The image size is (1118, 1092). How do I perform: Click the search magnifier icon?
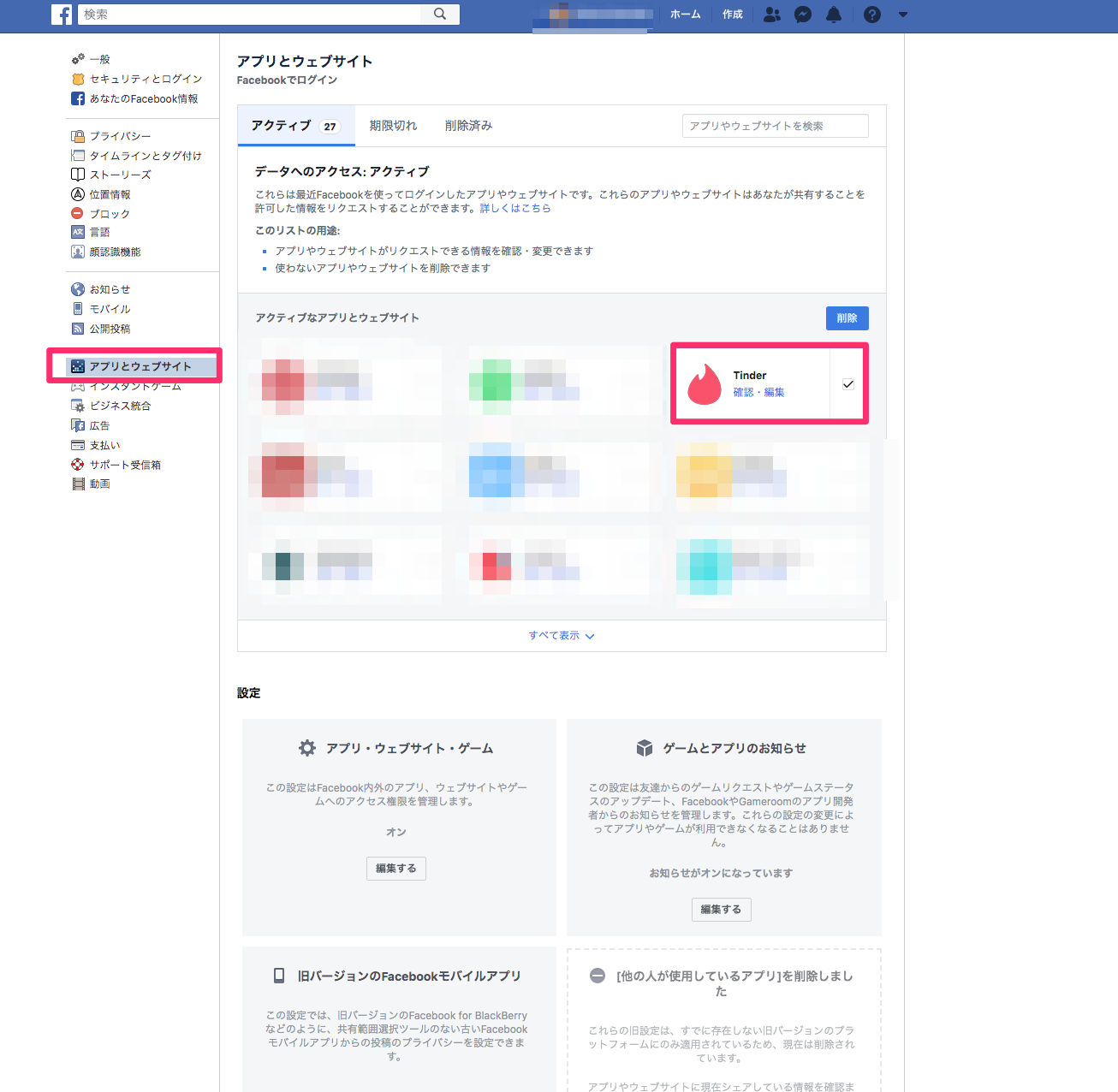click(440, 15)
